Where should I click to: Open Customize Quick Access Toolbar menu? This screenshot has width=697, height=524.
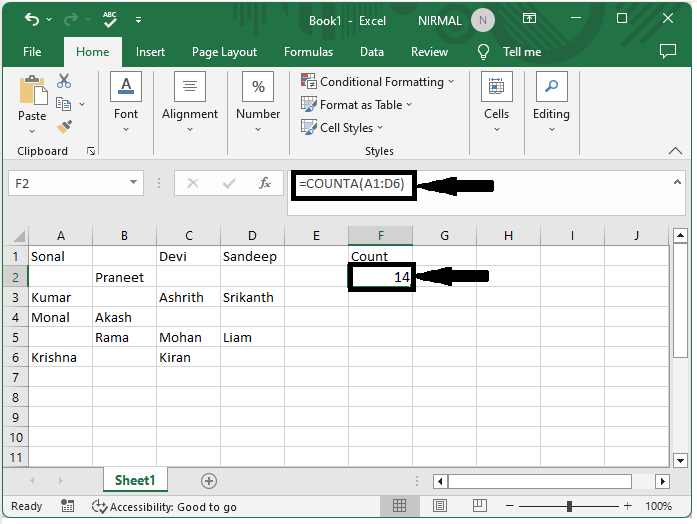tap(139, 20)
